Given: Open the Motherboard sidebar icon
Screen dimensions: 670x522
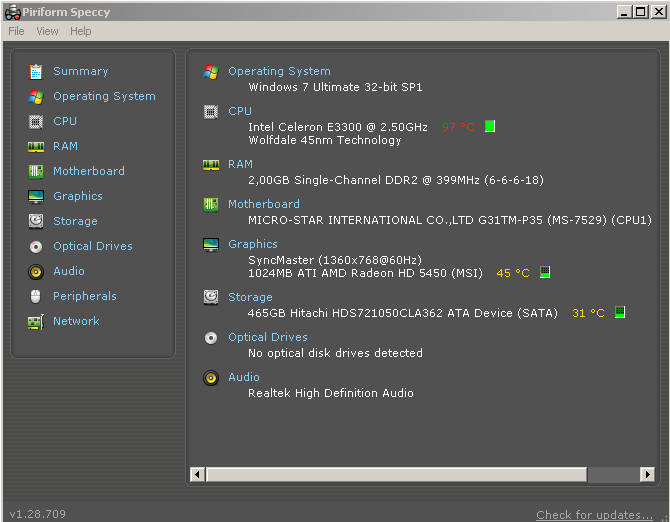Looking at the screenshot, I should 36,171.
